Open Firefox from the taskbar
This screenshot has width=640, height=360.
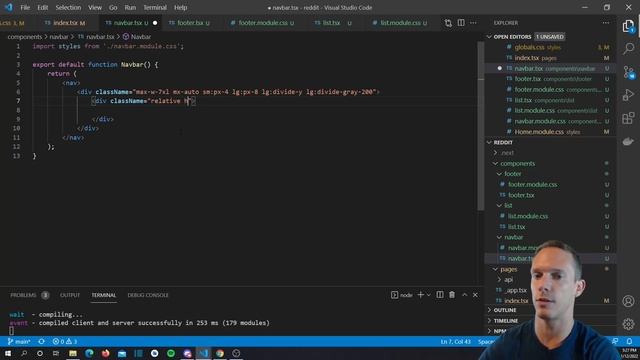coord(106,353)
